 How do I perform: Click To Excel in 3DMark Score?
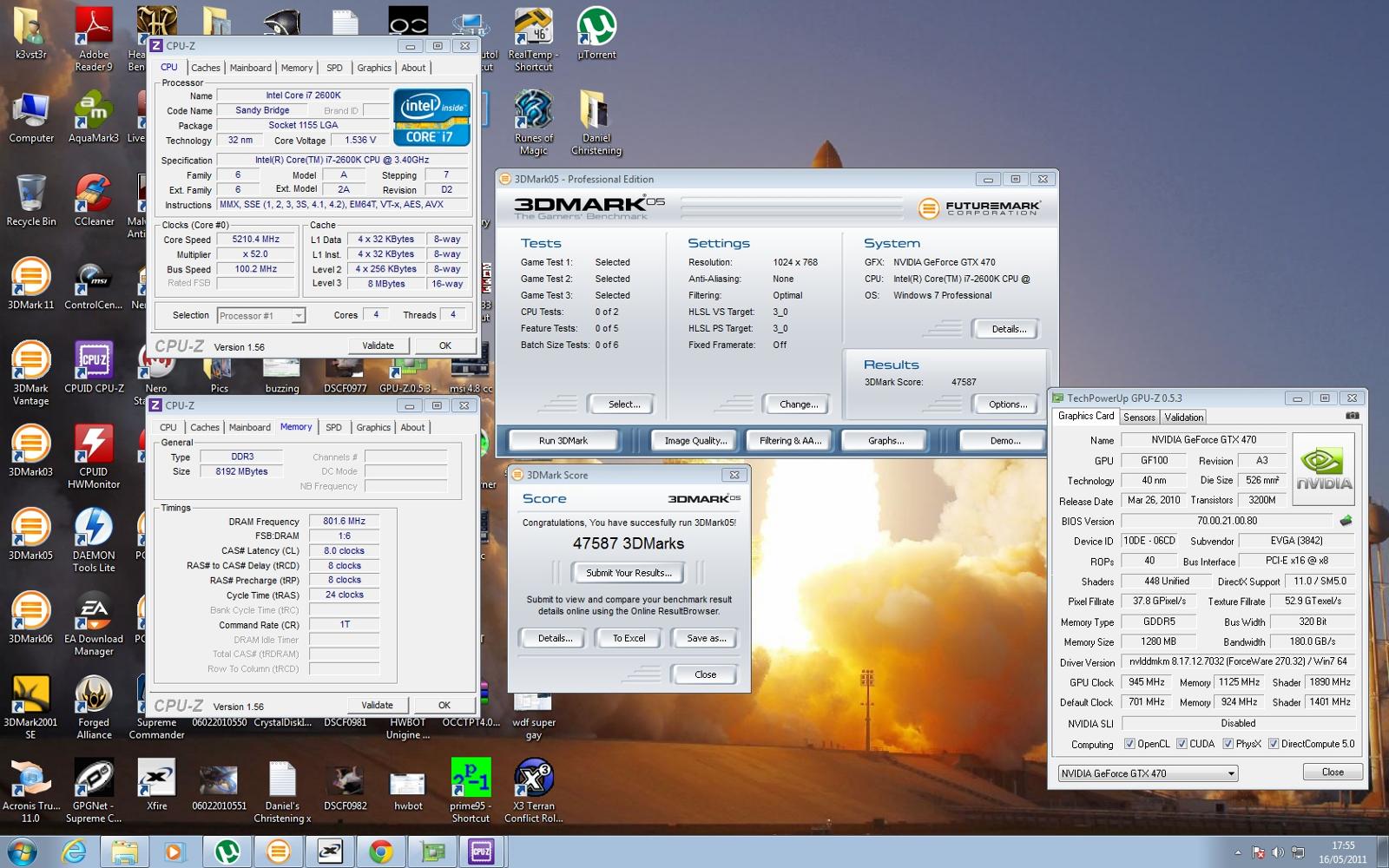tap(629, 638)
